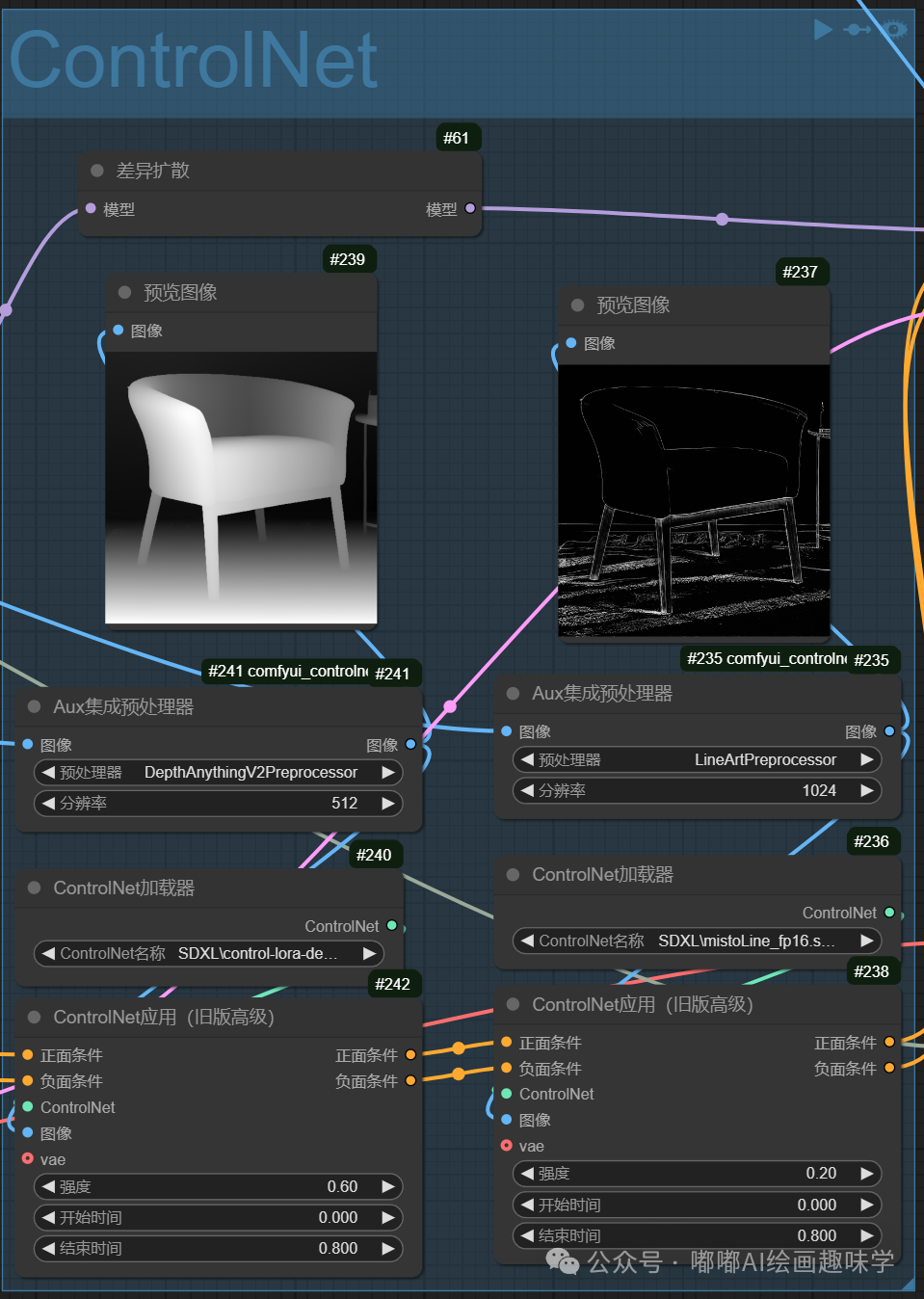Click 正面条件 input socket on node #242
This screenshot has height=1299, width=924.
coord(28,1054)
